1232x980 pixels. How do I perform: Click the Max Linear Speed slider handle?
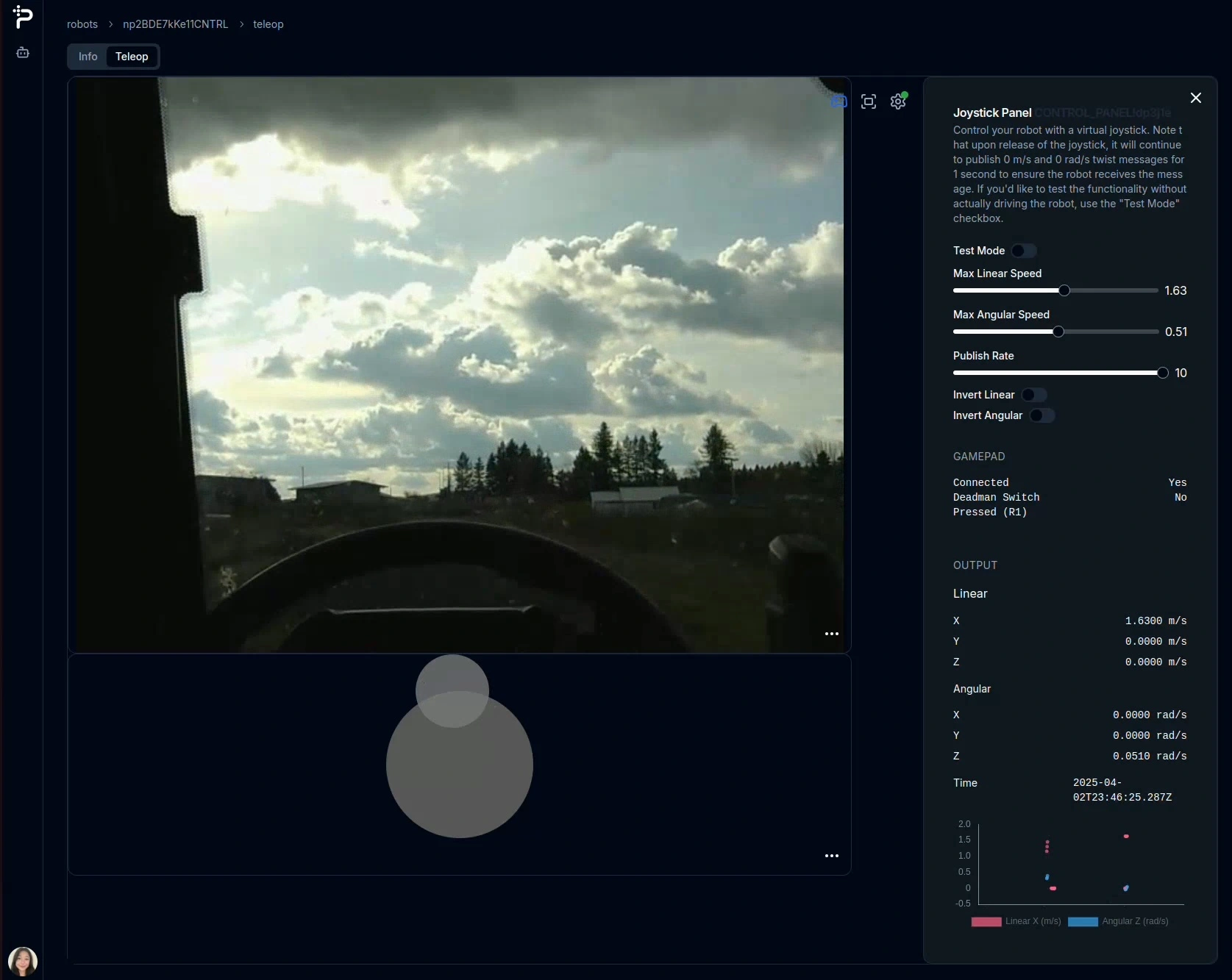(x=1064, y=290)
